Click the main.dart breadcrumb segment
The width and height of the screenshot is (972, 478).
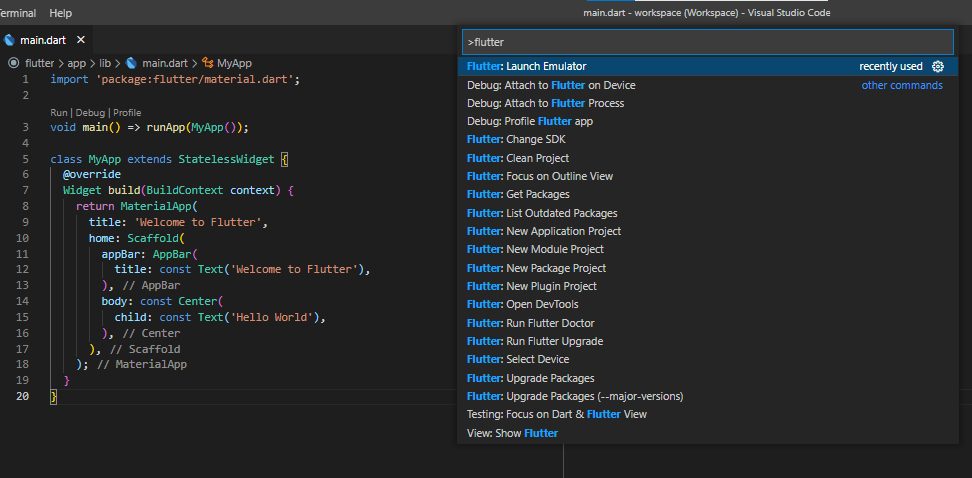(x=165, y=63)
